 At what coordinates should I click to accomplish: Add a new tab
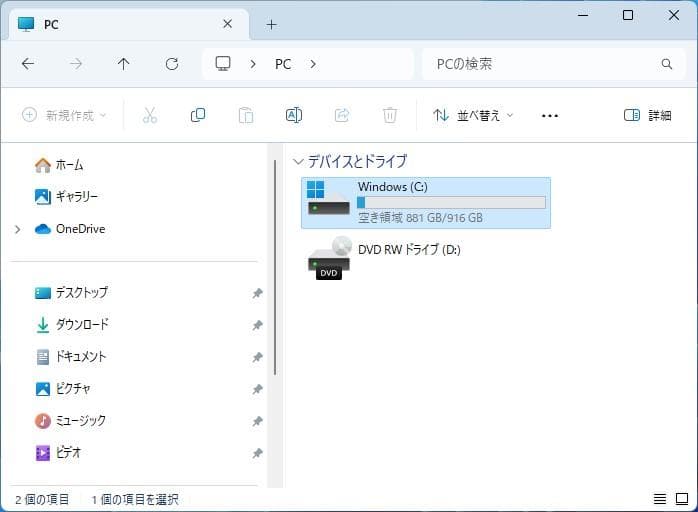pos(271,24)
